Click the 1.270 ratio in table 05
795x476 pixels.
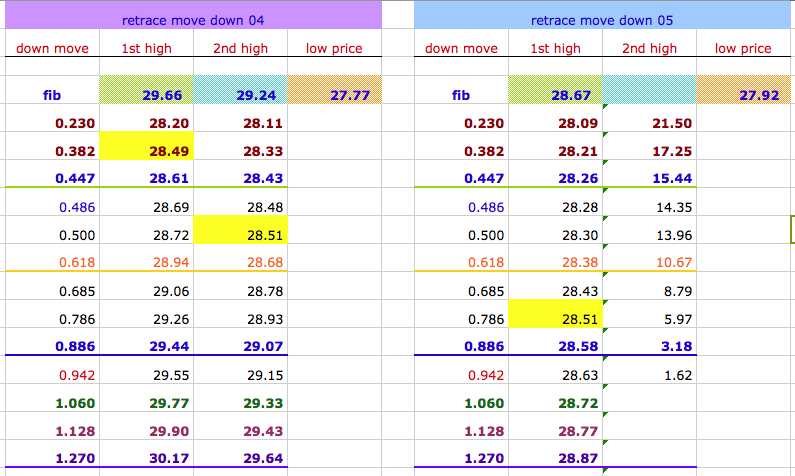pos(484,458)
